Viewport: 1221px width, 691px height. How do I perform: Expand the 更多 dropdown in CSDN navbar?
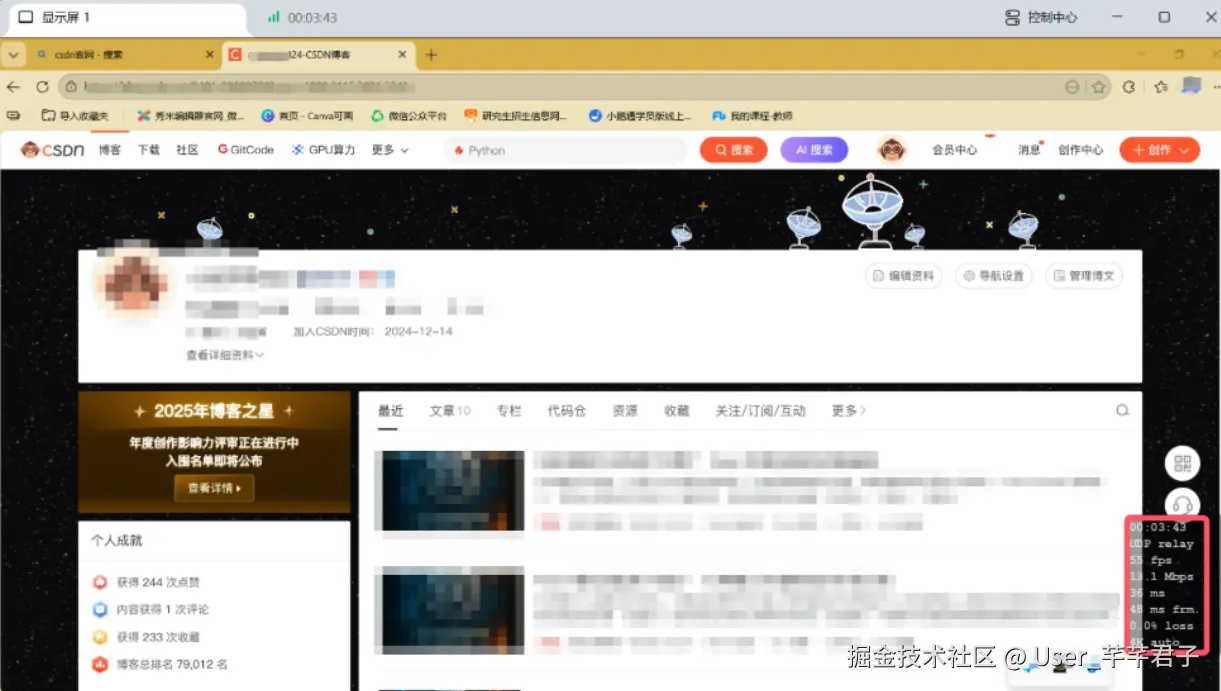point(390,150)
